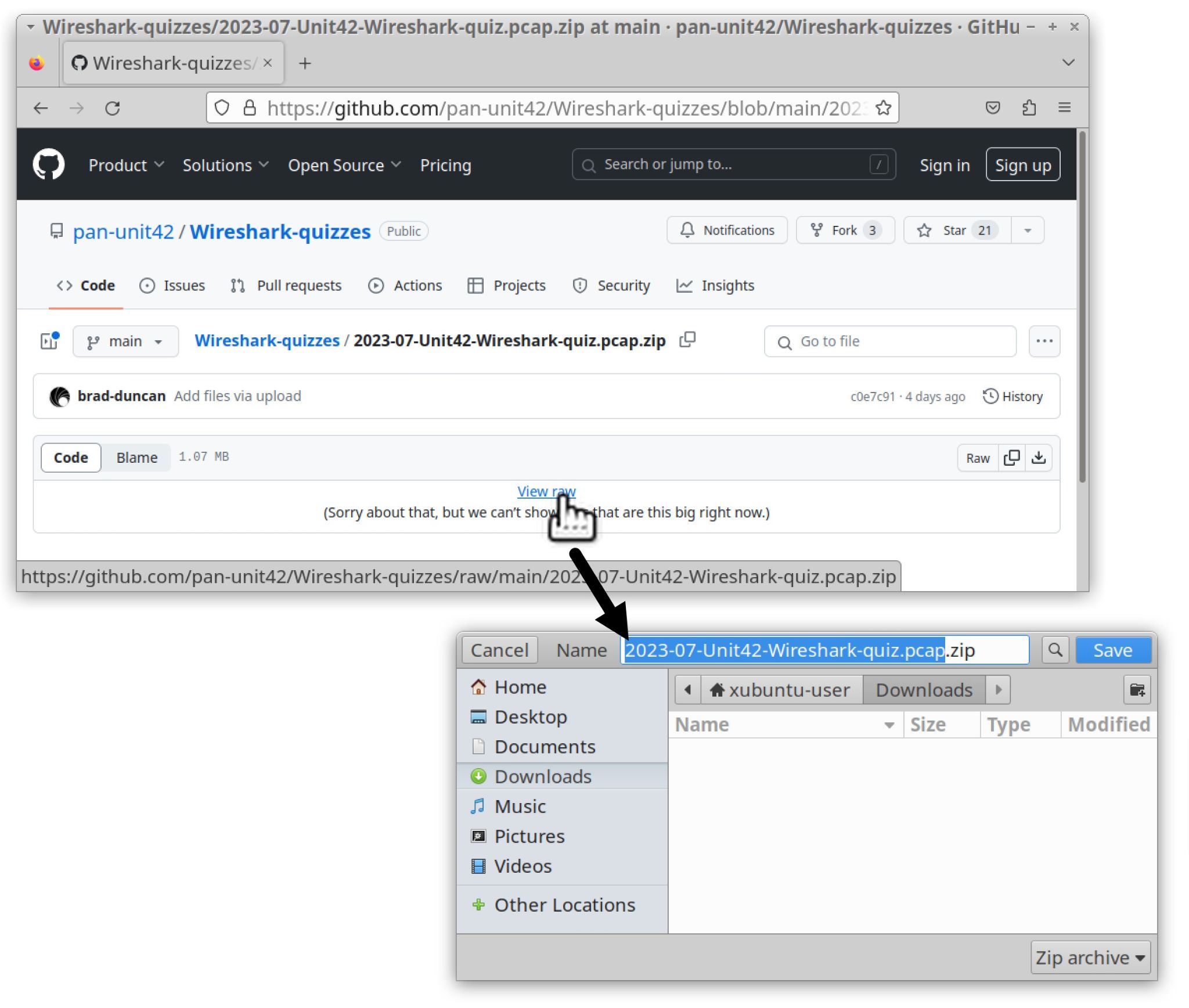This screenshot has width=1189, height=1008.
Task: Select Music in the places sidebar
Action: point(562,807)
